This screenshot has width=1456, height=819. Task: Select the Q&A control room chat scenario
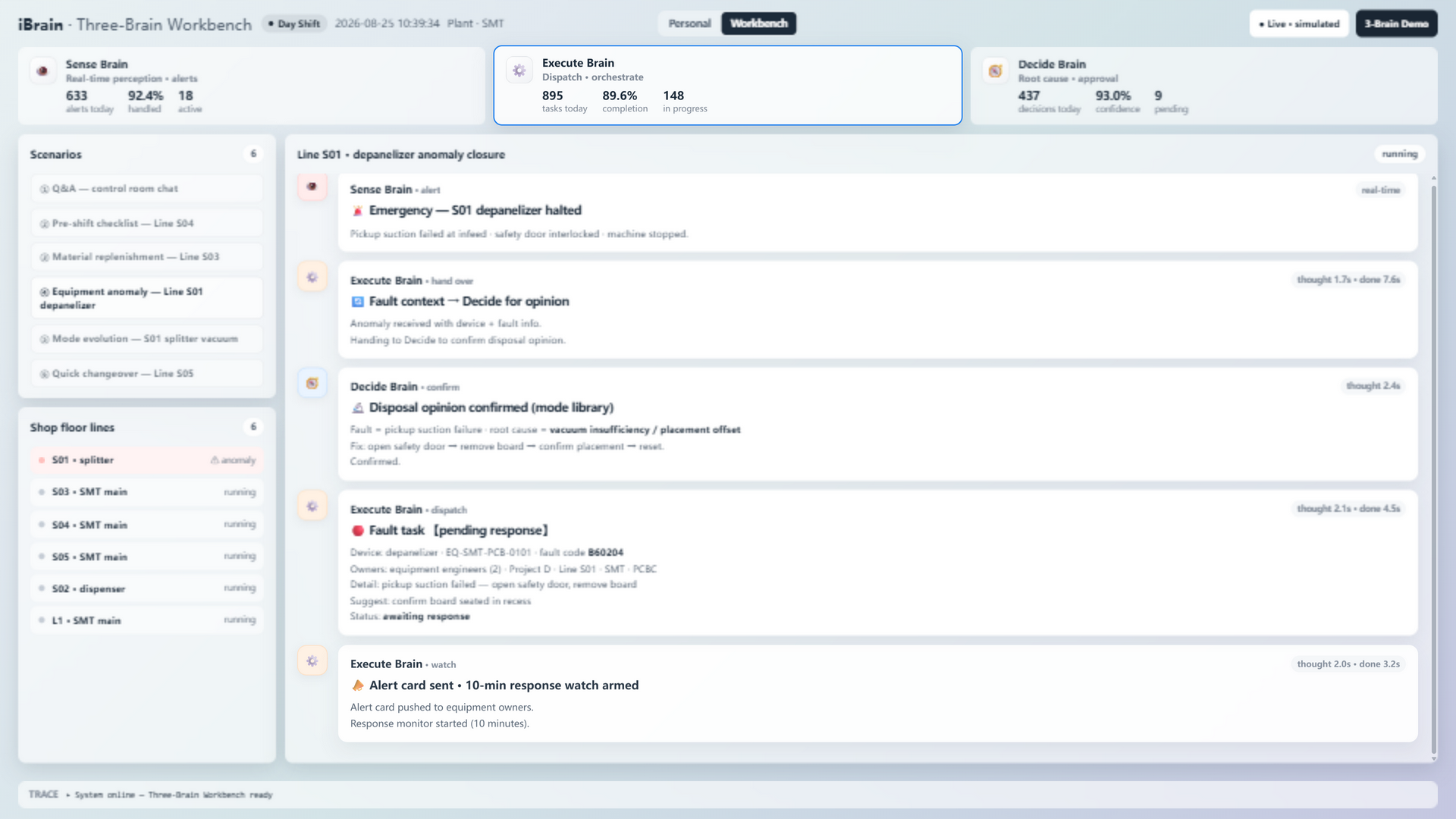tap(147, 189)
